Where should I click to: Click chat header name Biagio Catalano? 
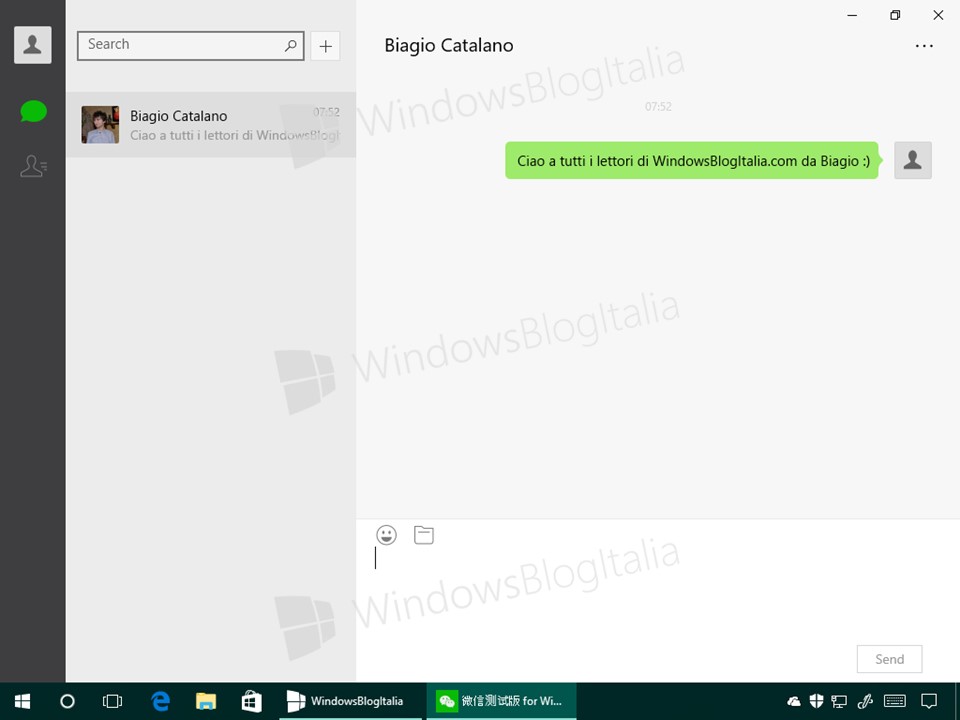point(449,46)
